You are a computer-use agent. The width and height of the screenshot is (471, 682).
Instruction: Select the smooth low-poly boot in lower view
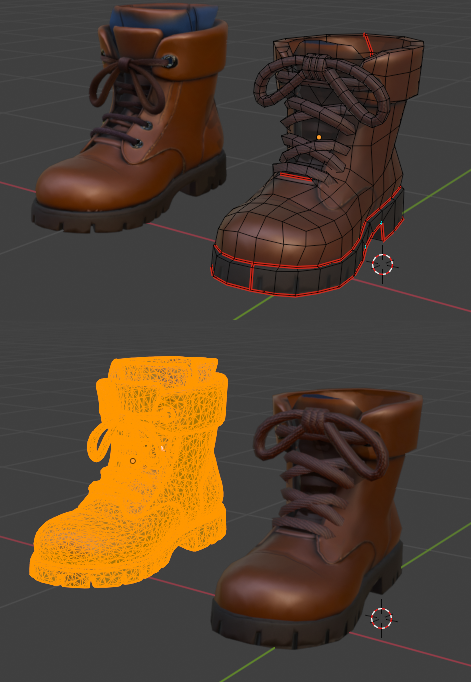[317, 518]
